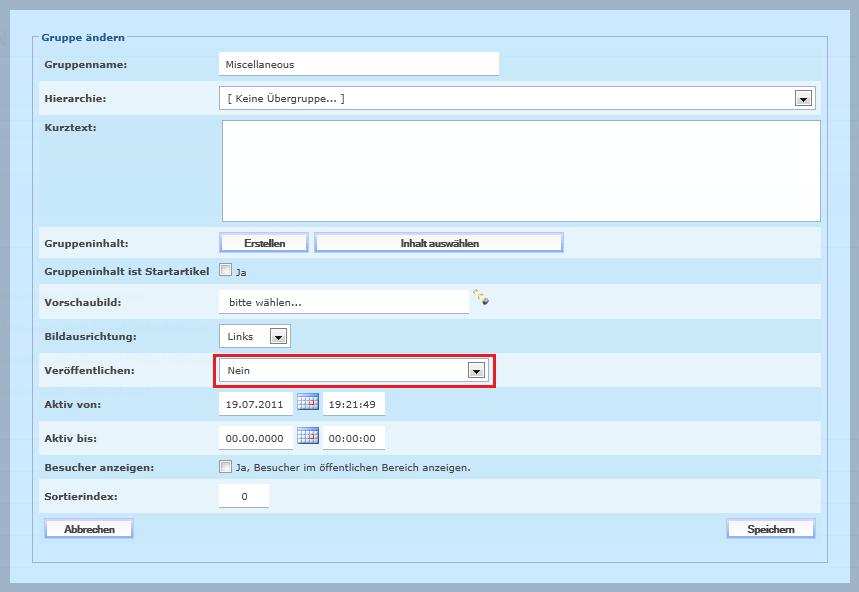Tick the Gruppeninhalt ist Startartikel checkbox
Screen dimensions: 859x592
226,269
